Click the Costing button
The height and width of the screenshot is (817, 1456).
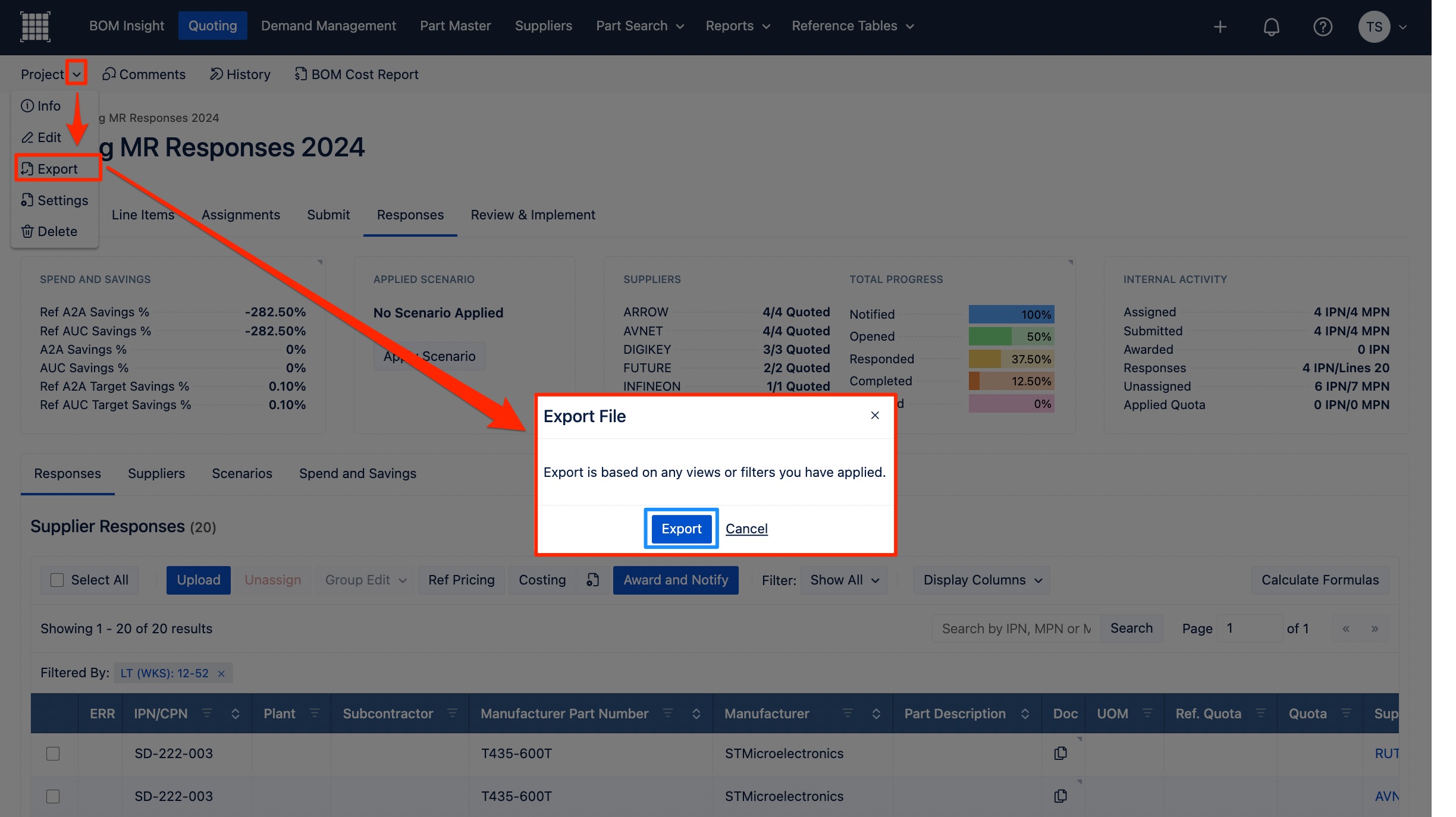pos(542,580)
